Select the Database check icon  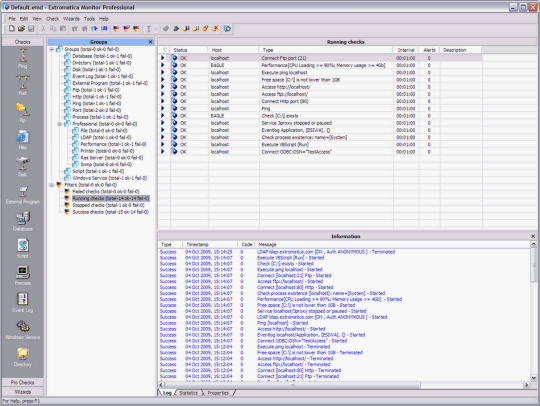pos(23,218)
